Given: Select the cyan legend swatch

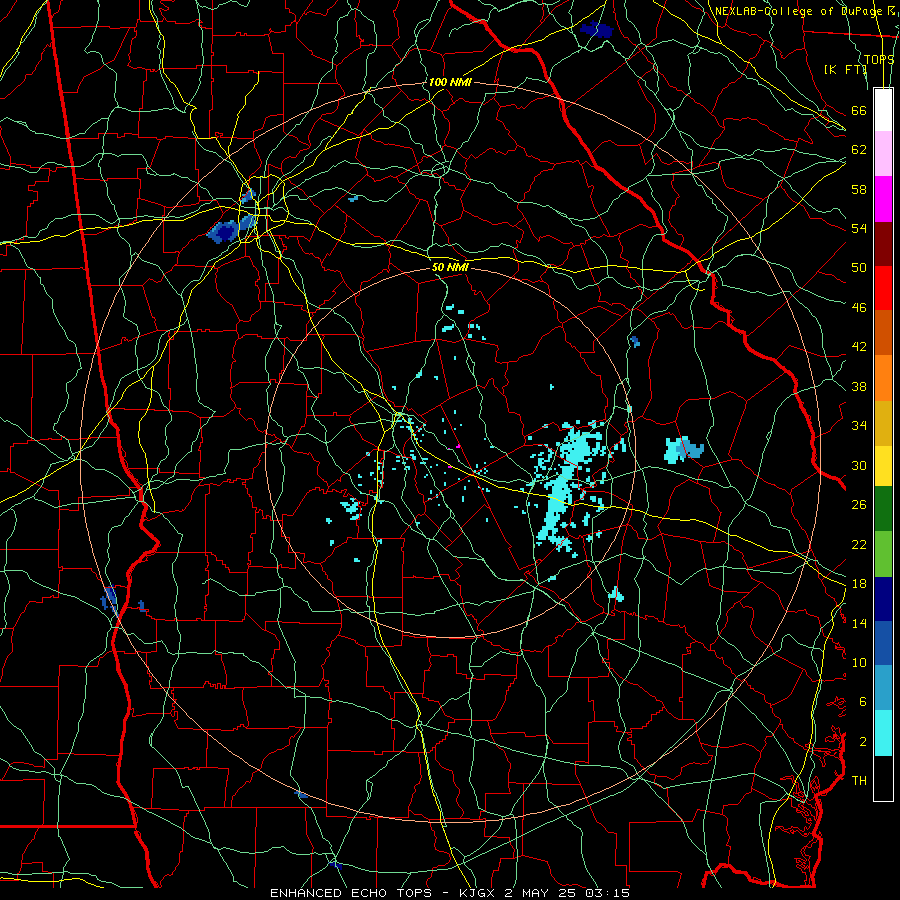Looking at the screenshot, I should (883, 733).
